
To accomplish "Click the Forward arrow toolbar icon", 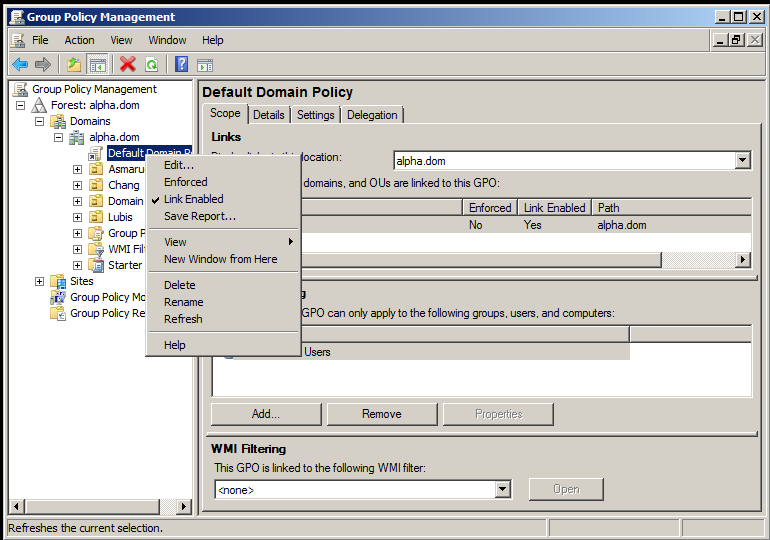I will coord(43,64).
